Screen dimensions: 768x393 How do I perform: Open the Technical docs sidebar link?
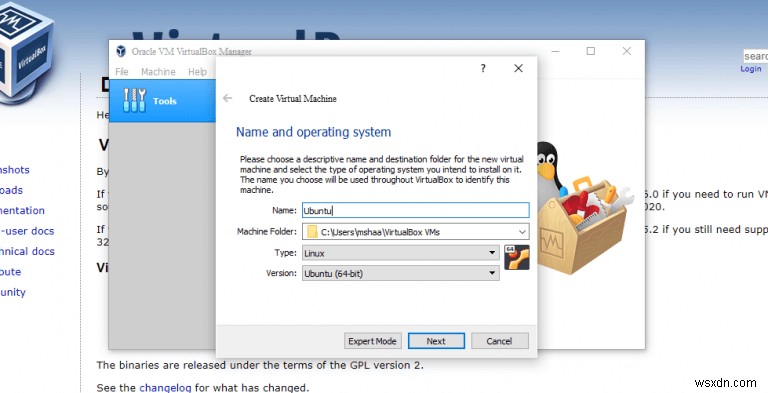click(27, 251)
